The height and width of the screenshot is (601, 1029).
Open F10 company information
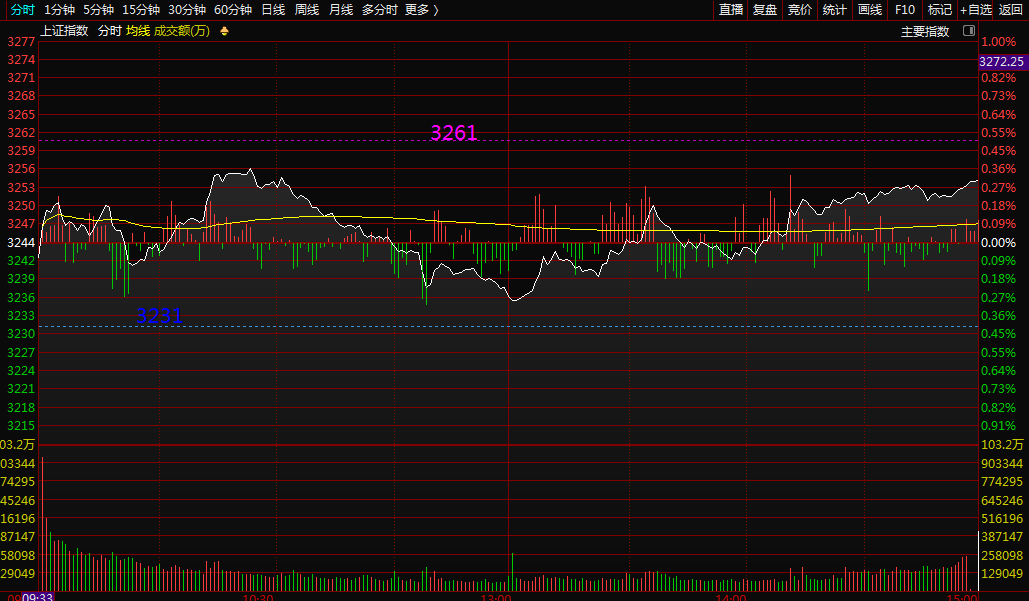tap(905, 9)
